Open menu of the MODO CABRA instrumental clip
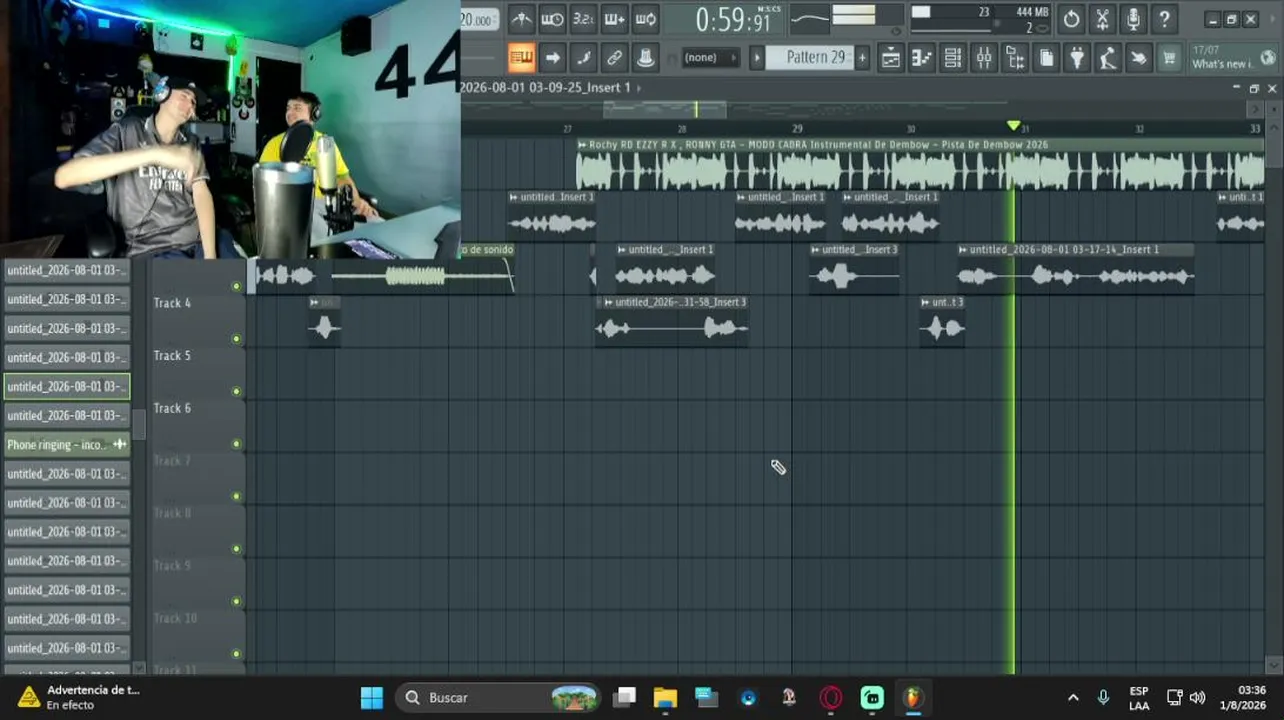The height and width of the screenshot is (720, 1284). coord(583,145)
